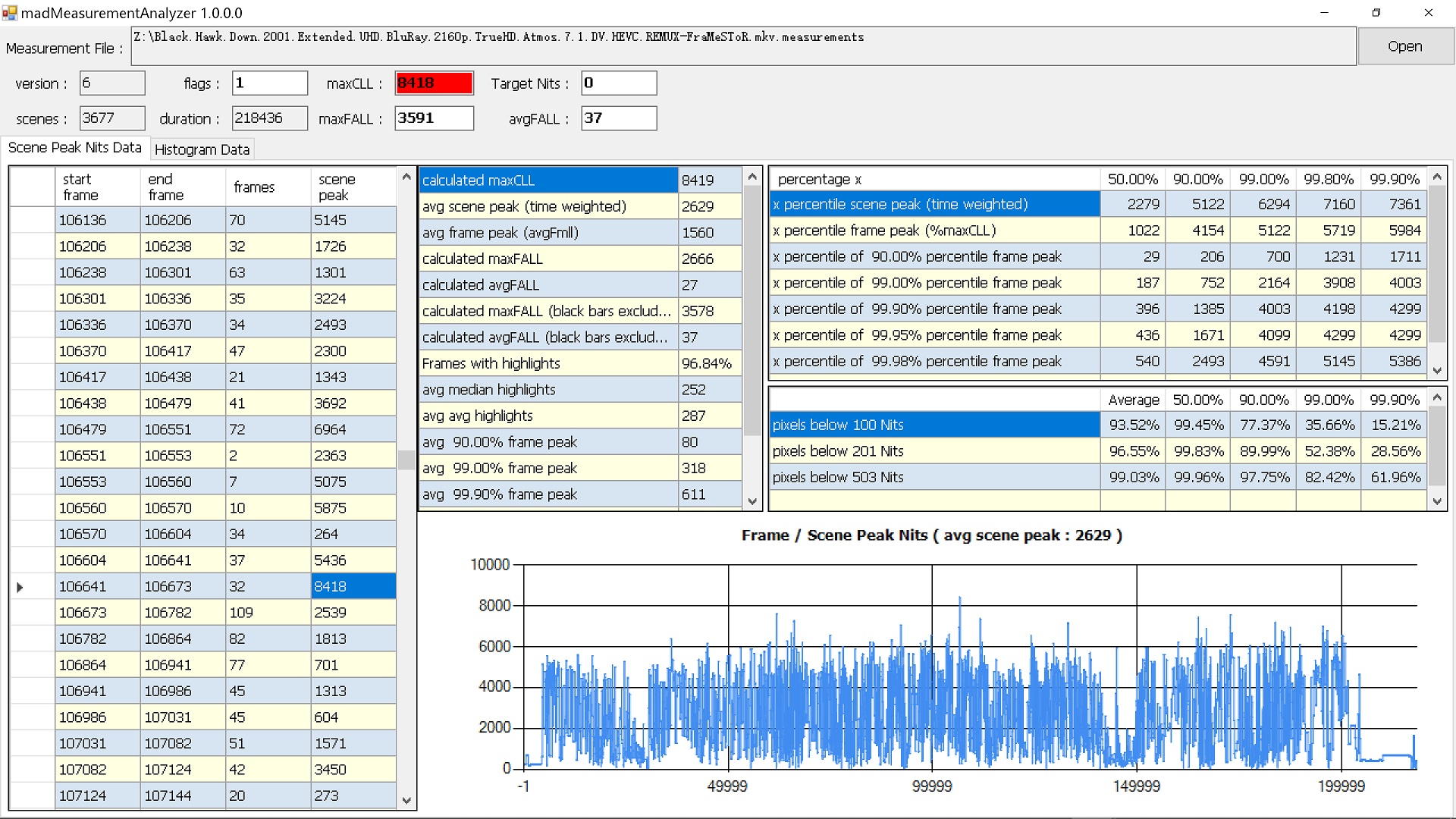The width and height of the screenshot is (1456, 819).
Task: Click 'calculated avgFALL' row label
Action: (x=548, y=285)
